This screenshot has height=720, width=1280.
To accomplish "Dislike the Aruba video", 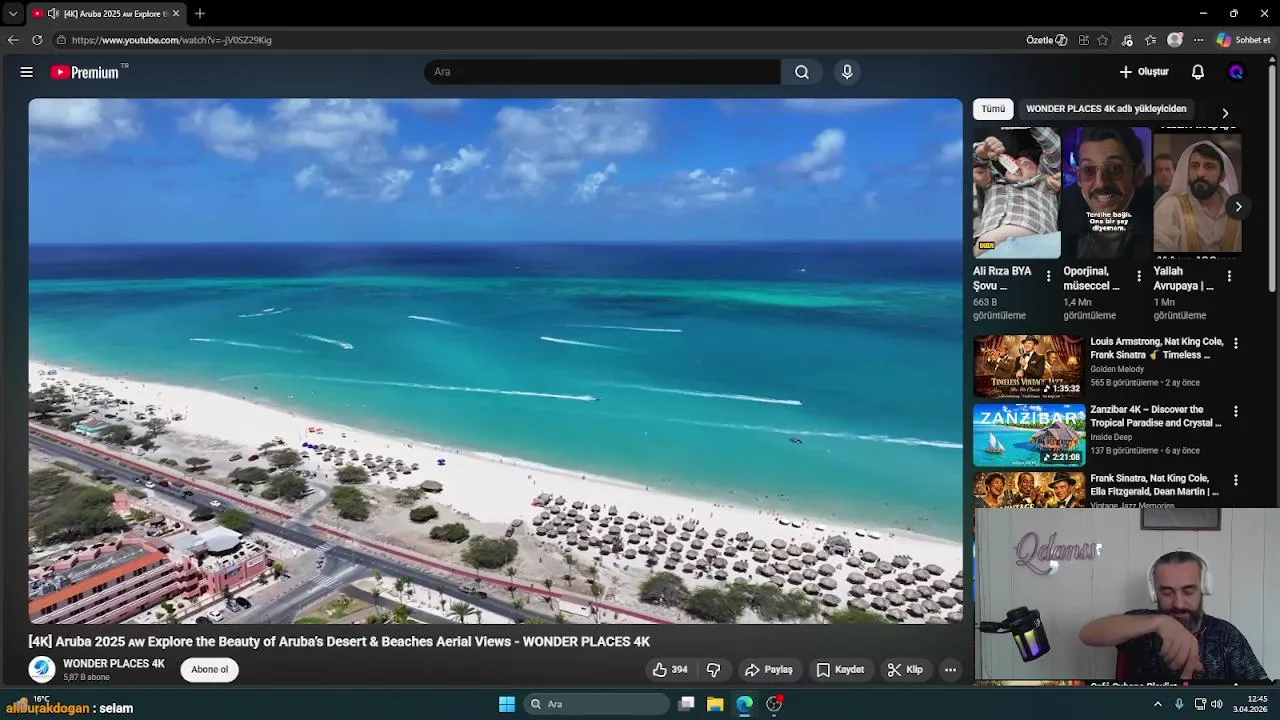I will pos(713,670).
